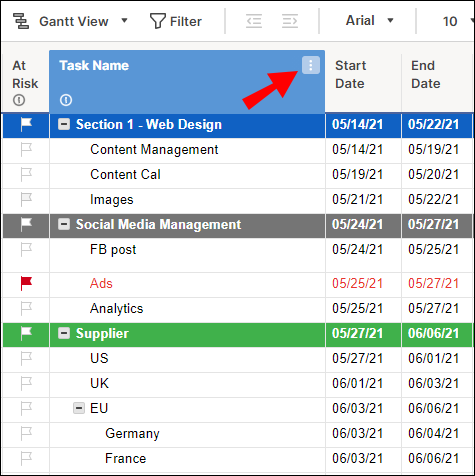Click the outdent icon in toolbar

[x=254, y=21]
